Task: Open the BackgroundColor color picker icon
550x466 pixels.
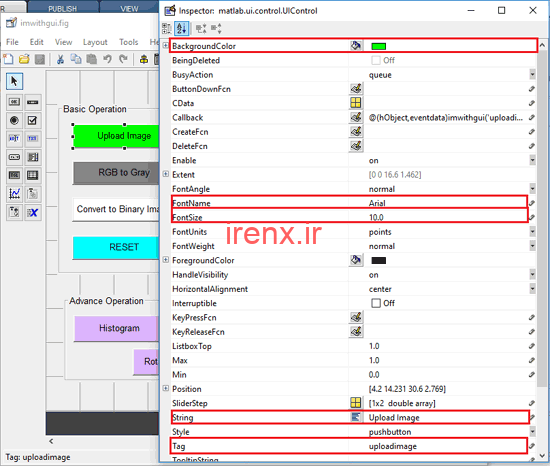Action: click(356, 46)
